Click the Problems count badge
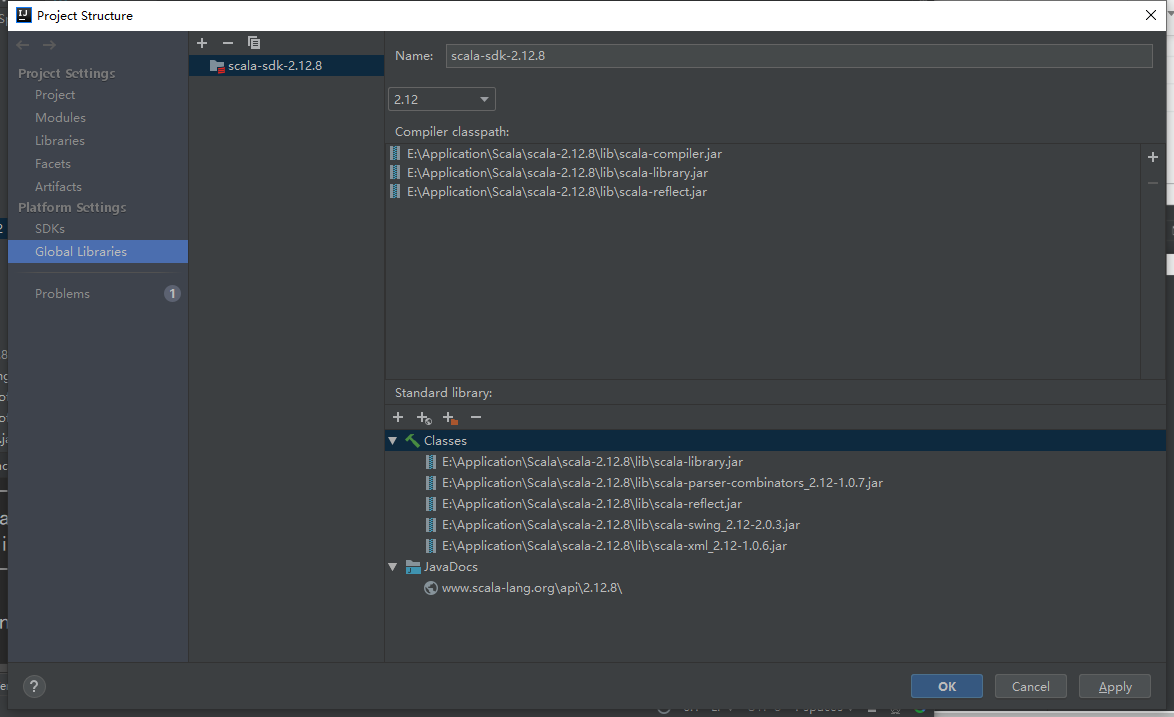1174x717 pixels. pyautogui.click(x=172, y=293)
